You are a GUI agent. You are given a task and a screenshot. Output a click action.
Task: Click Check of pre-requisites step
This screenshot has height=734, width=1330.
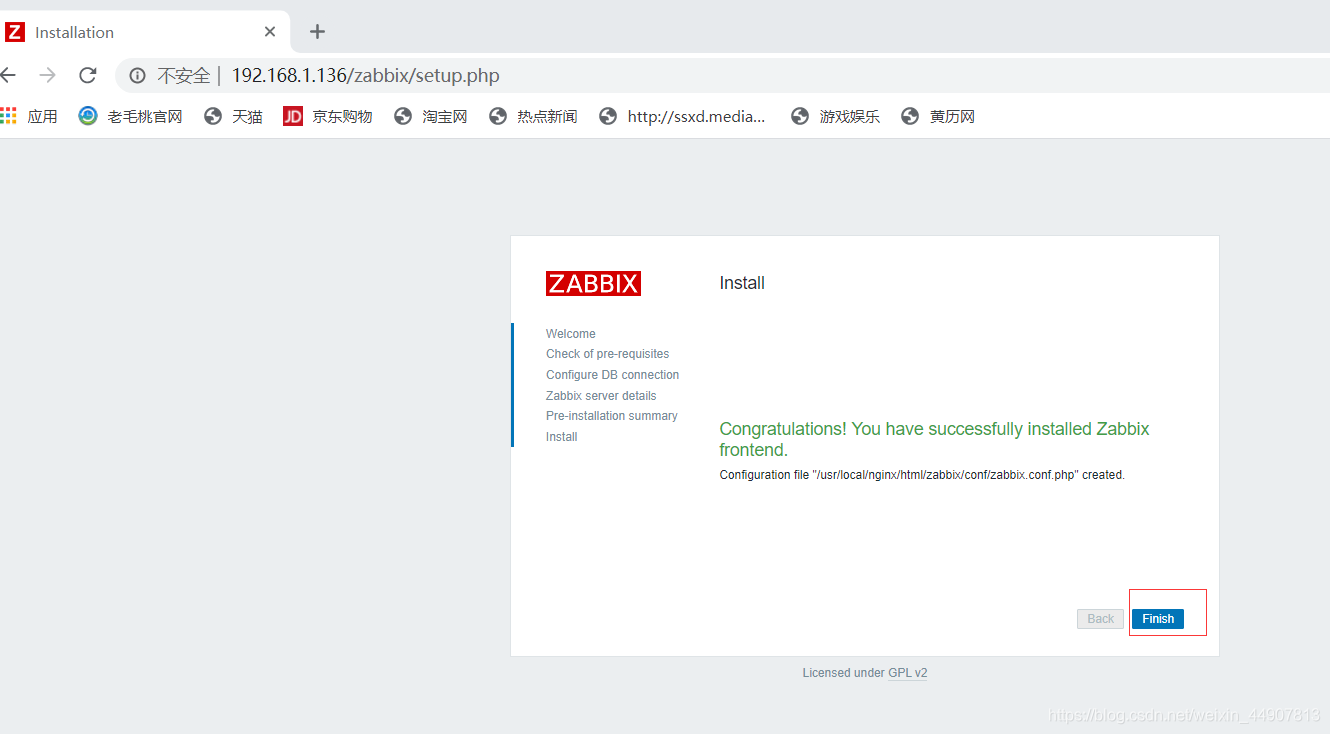tap(608, 354)
